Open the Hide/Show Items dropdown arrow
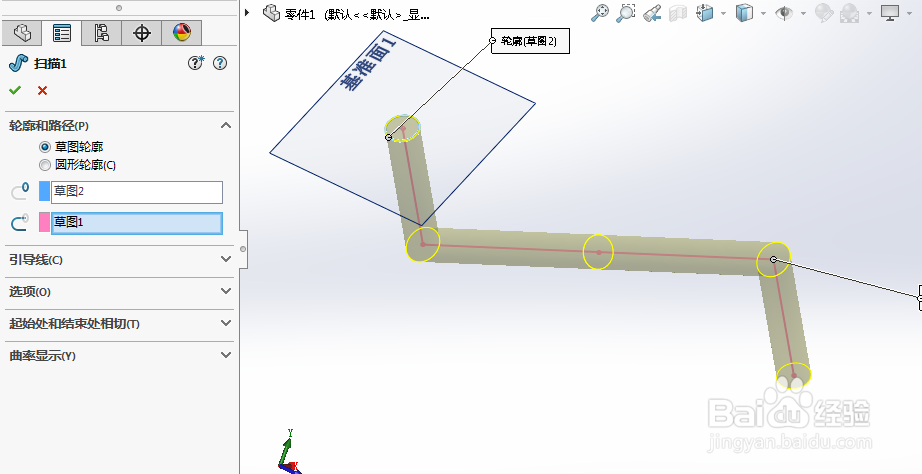Viewport: 922px width, 474px height. (803, 14)
